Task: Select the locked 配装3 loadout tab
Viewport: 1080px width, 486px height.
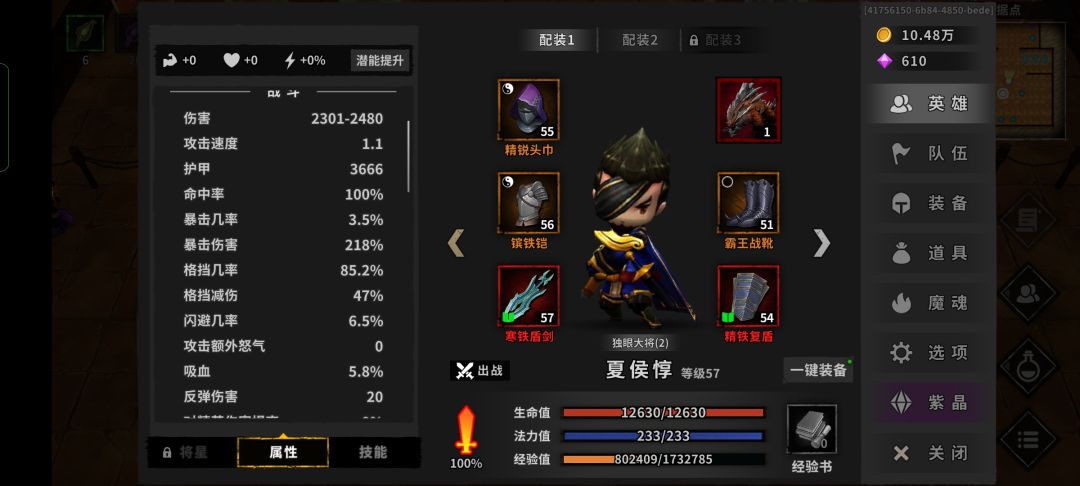Action: [716, 40]
